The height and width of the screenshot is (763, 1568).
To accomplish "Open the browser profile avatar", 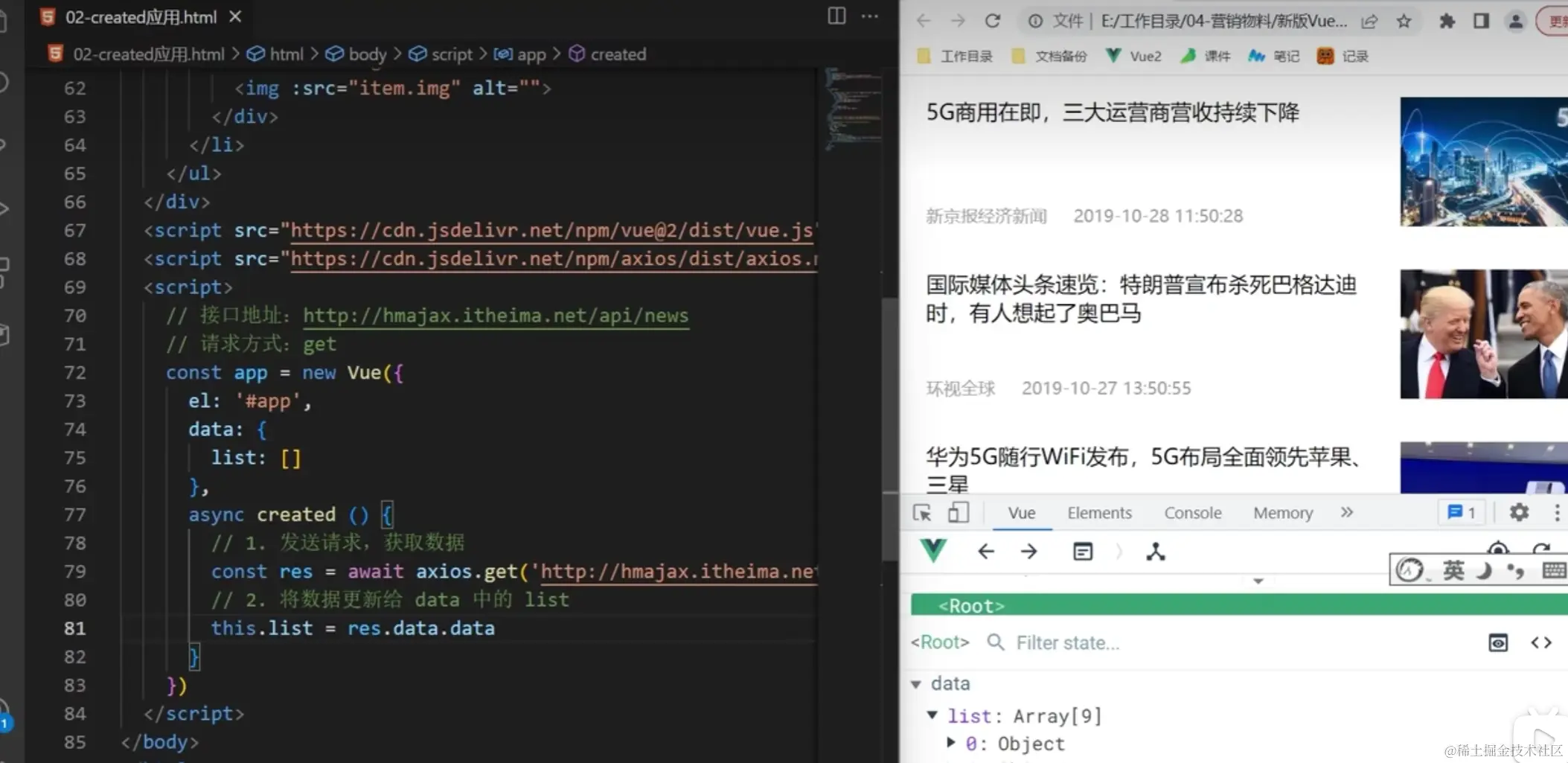I will point(1515,21).
